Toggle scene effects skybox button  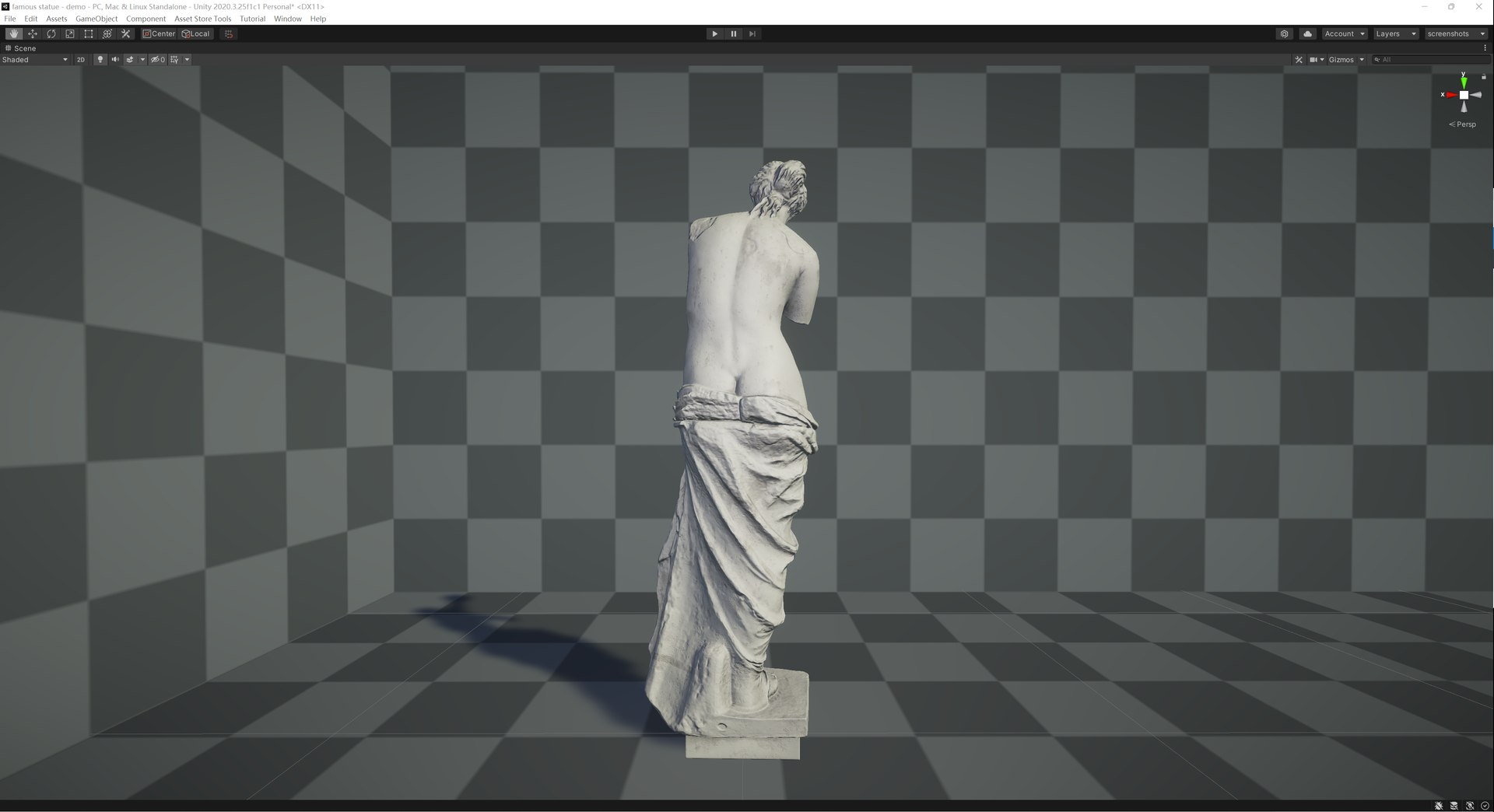[x=130, y=60]
